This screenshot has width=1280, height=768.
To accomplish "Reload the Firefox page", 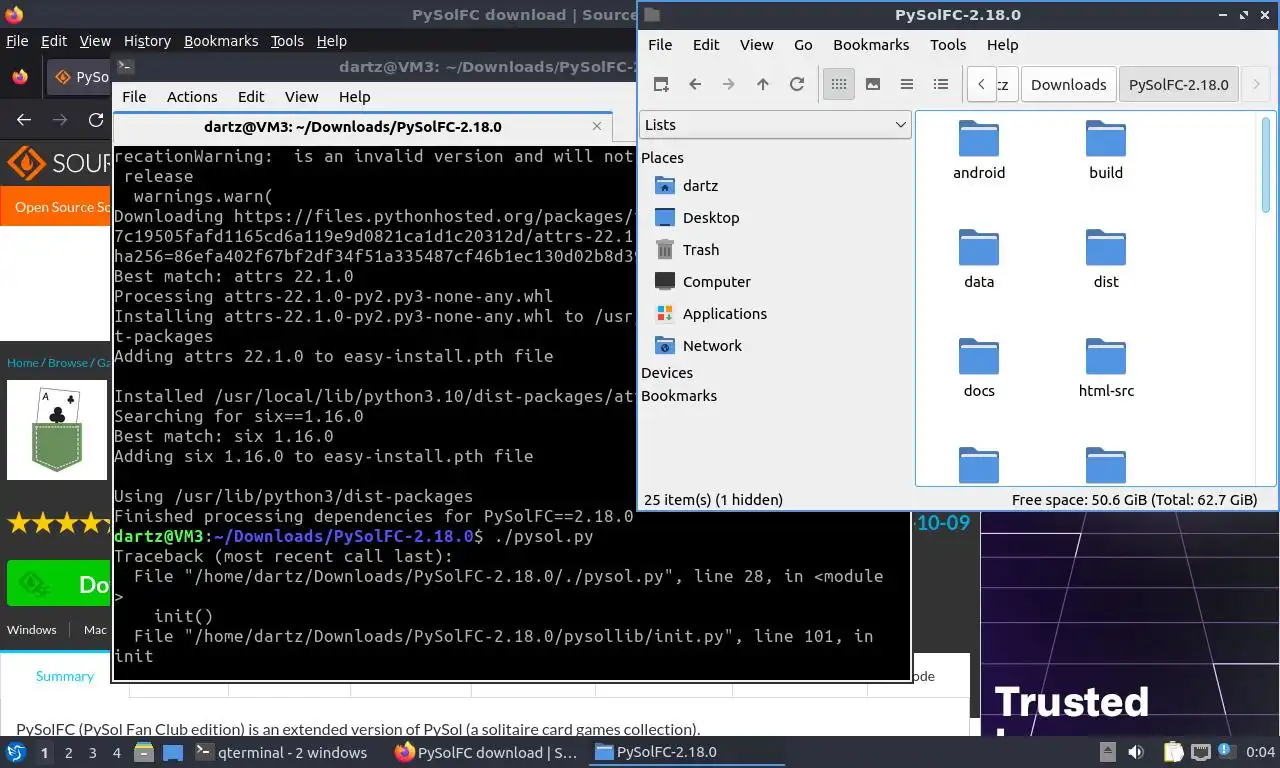I will [96, 119].
